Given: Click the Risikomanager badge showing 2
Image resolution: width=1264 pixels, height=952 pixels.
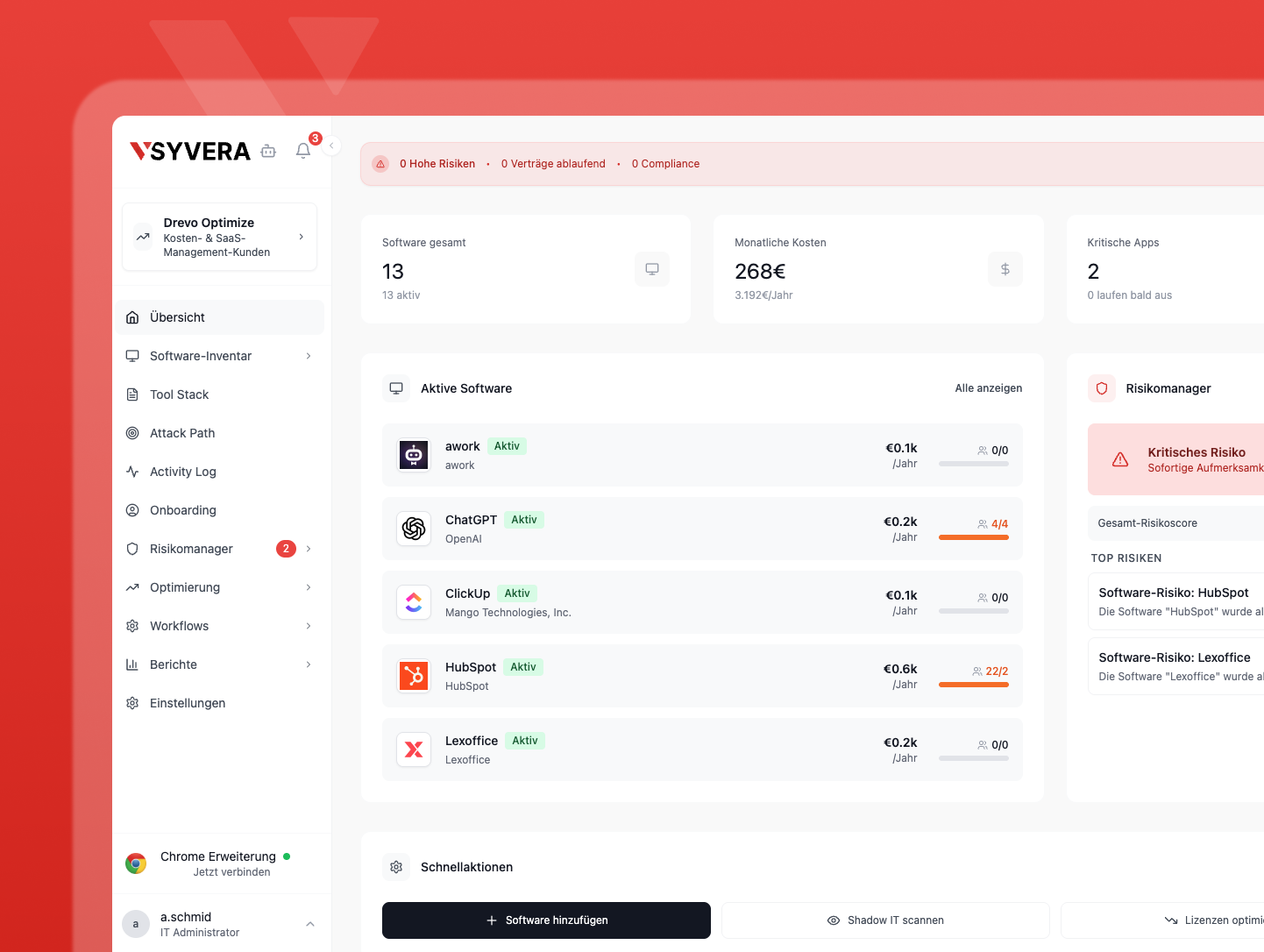Looking at the screenshot, I should [x=286, y=549].
